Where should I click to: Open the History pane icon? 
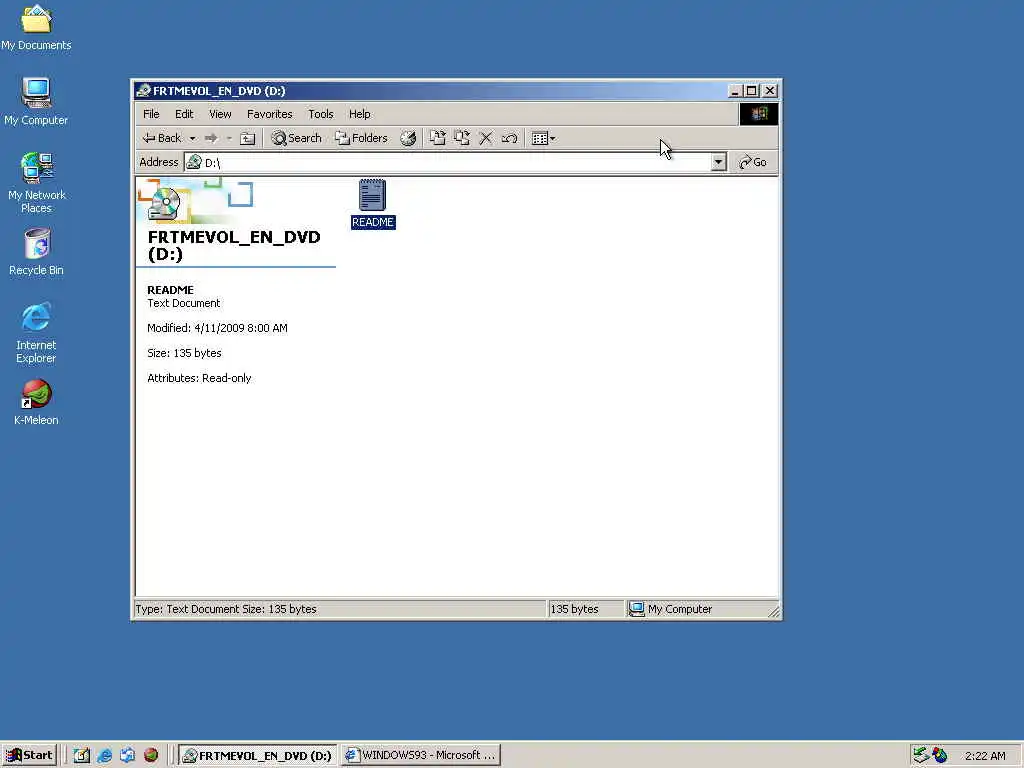[408, 138]
